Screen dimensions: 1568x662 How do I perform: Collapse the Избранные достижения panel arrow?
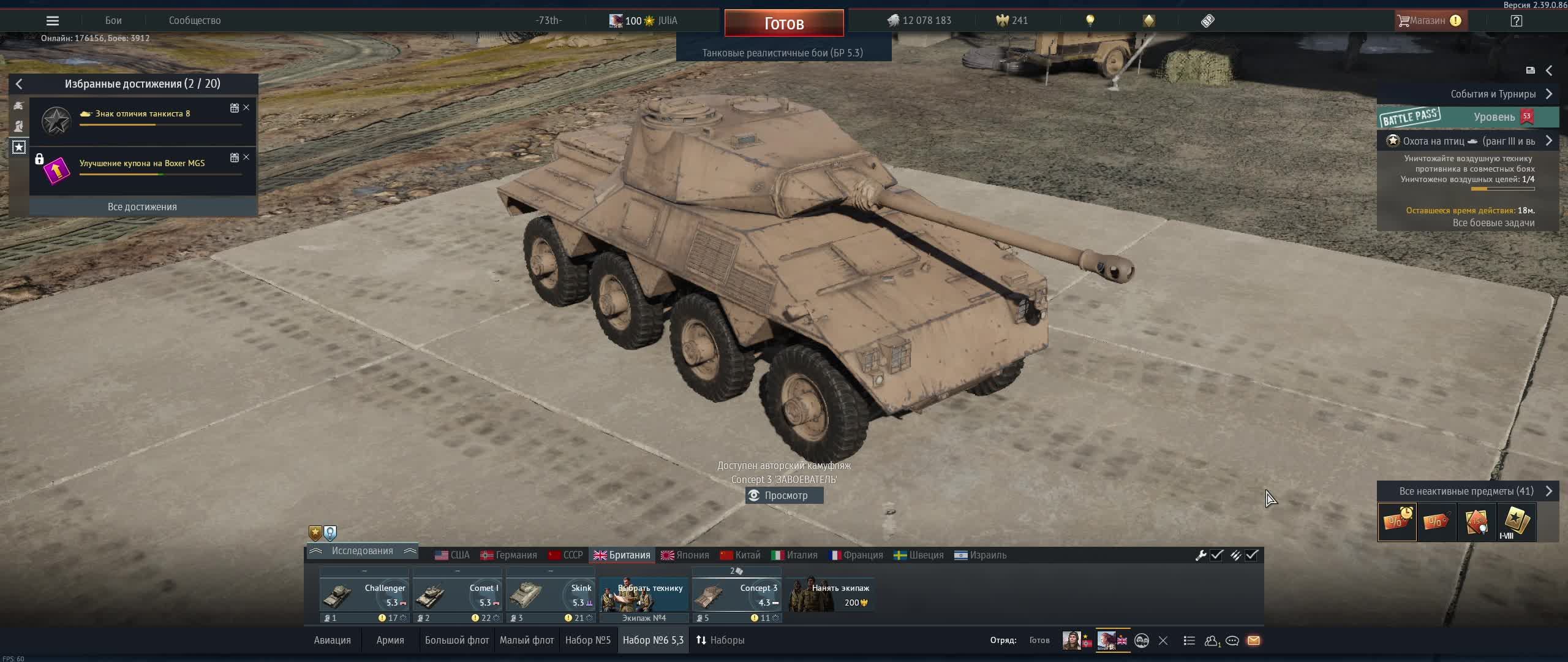point(19,84)
